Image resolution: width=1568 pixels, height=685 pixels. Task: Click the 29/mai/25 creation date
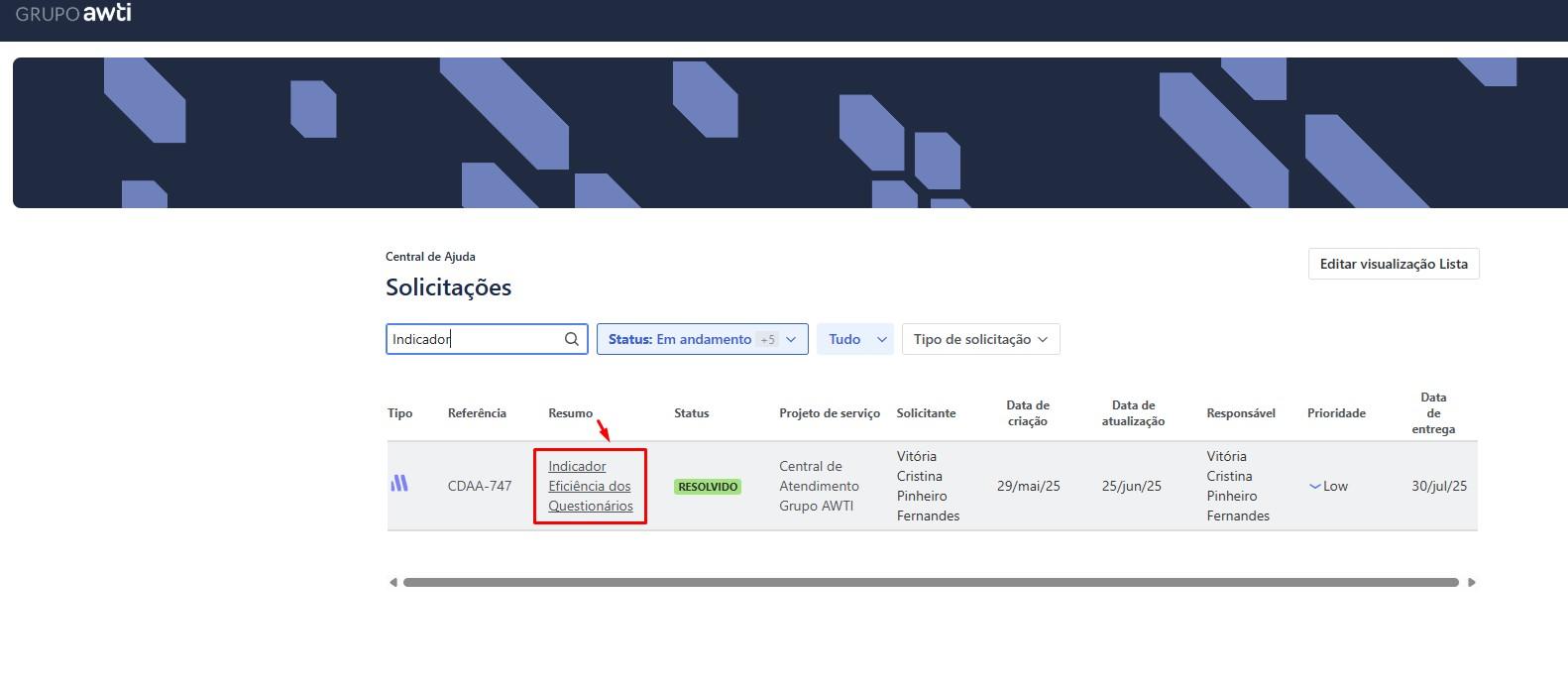[x=1029, y=486]
